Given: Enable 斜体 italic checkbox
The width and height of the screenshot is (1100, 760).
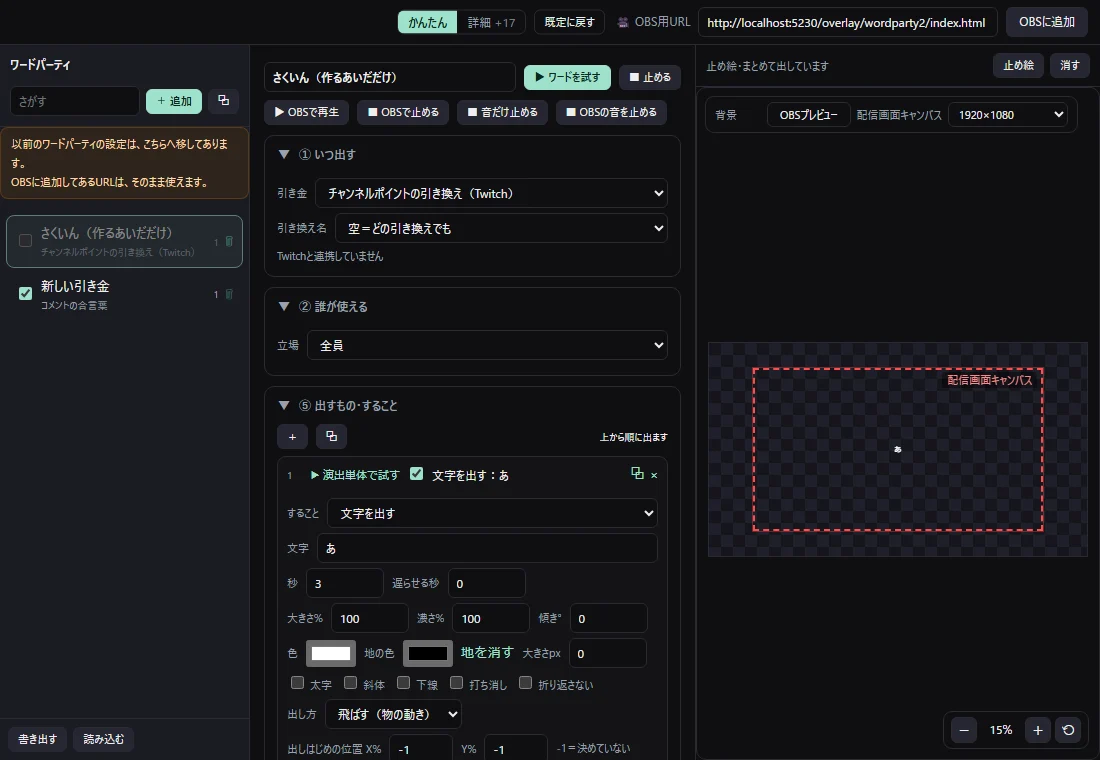Looking at the screenshot, I should pyautogui.click(x=350, y=683).
